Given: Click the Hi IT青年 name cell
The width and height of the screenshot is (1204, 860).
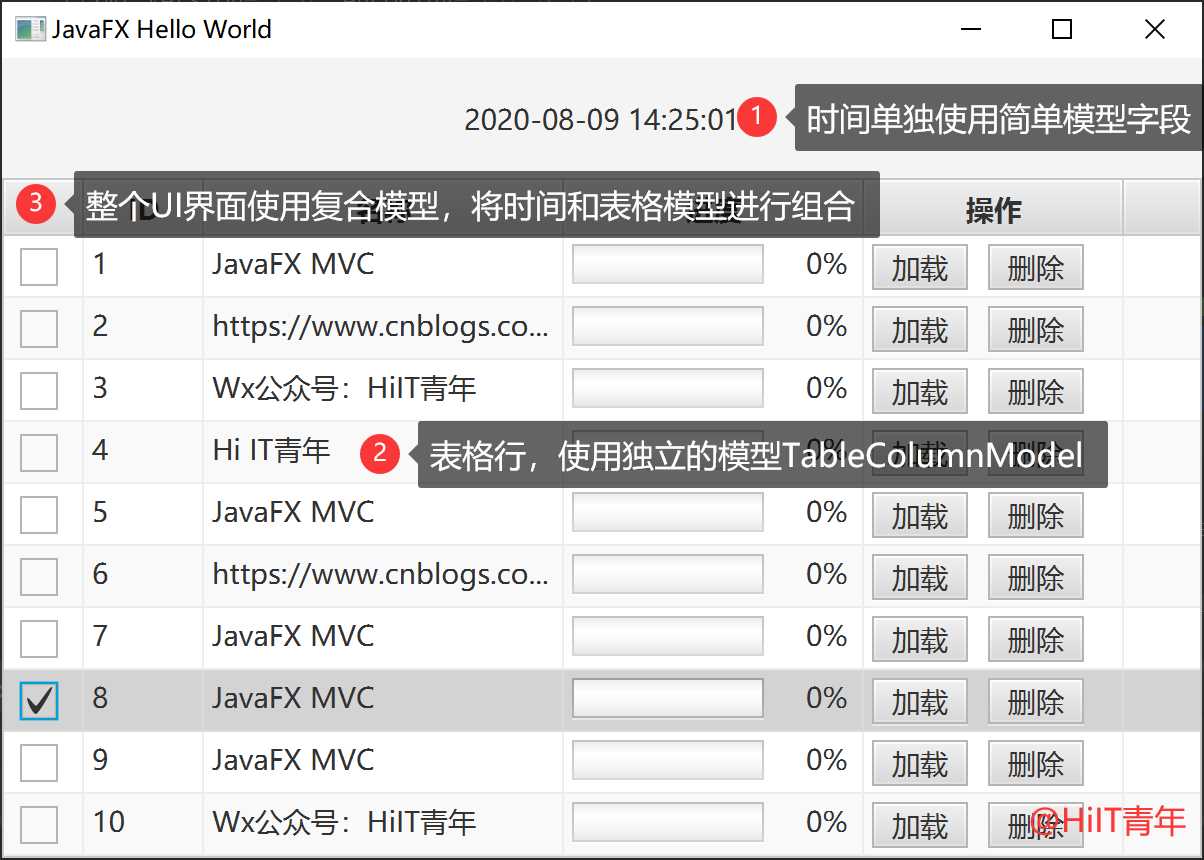Looking at the screenshot, I should tap(271, 451).
